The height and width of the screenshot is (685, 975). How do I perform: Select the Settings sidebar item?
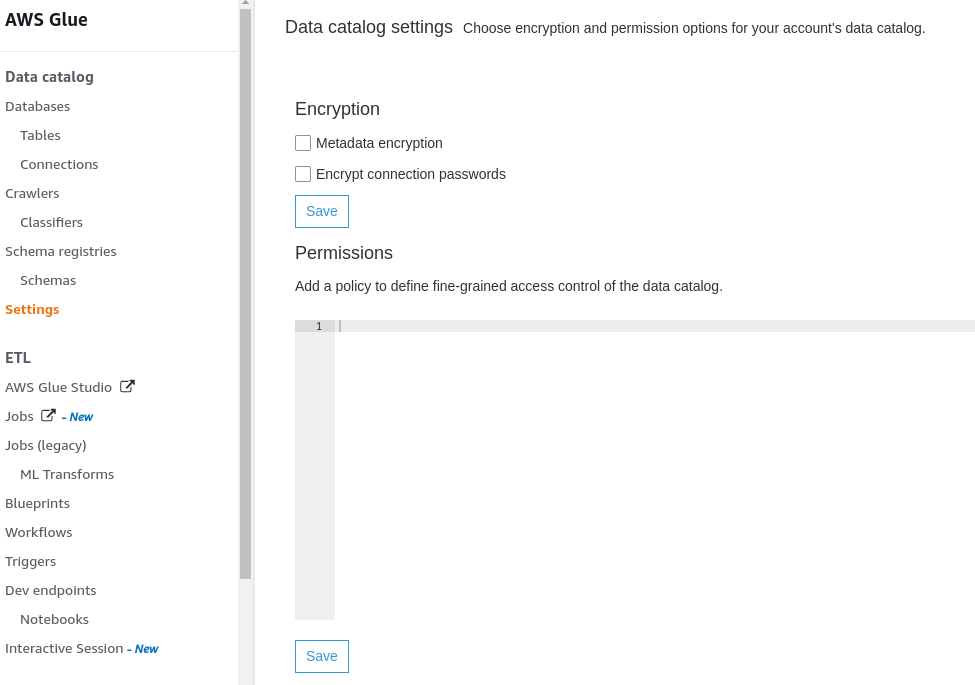click(32, 309)
